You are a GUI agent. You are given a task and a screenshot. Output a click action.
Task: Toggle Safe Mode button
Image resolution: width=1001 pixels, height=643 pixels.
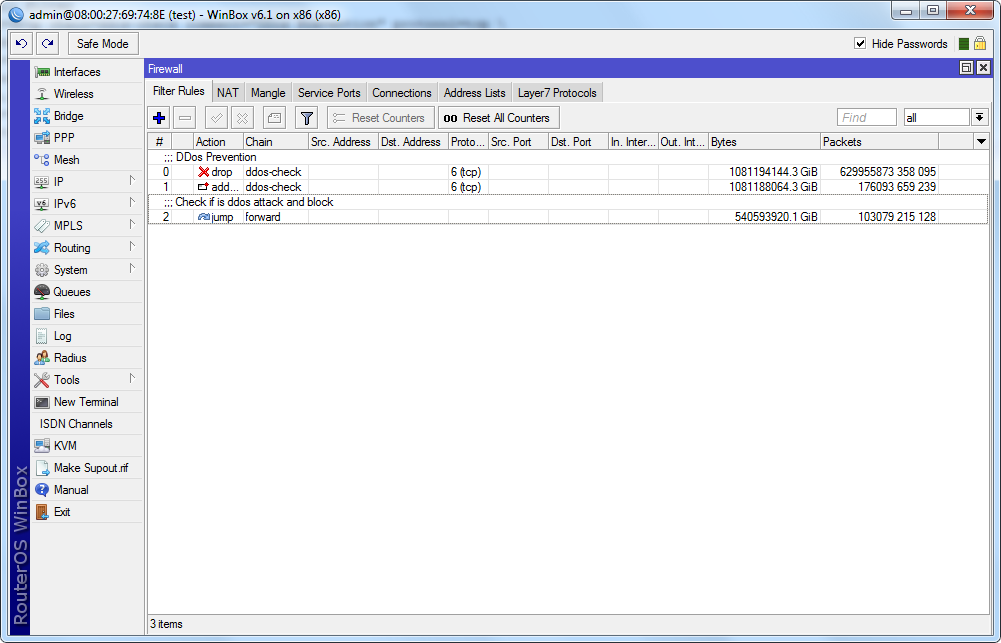click(x=103, y=43)
